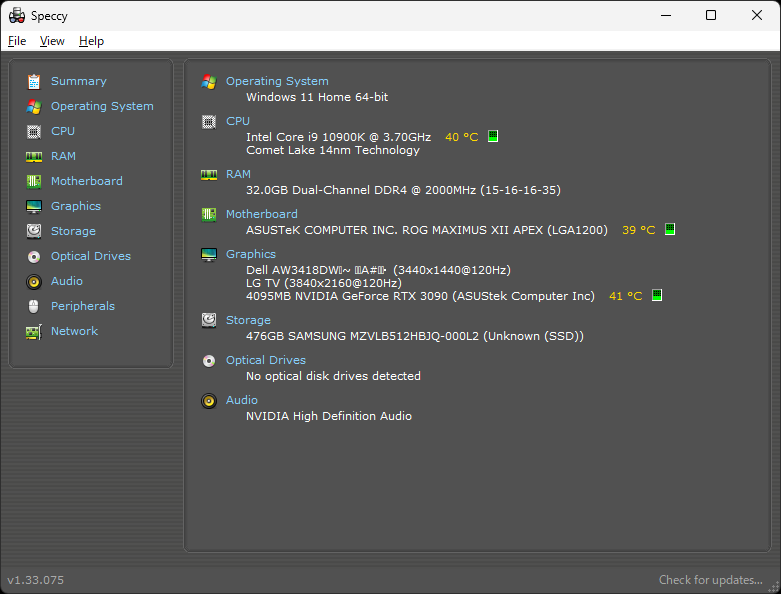Click the Motherboard heading link in summary
Image resolution: width=781 pixels, height=594 pixels.
tap(261, 214)
